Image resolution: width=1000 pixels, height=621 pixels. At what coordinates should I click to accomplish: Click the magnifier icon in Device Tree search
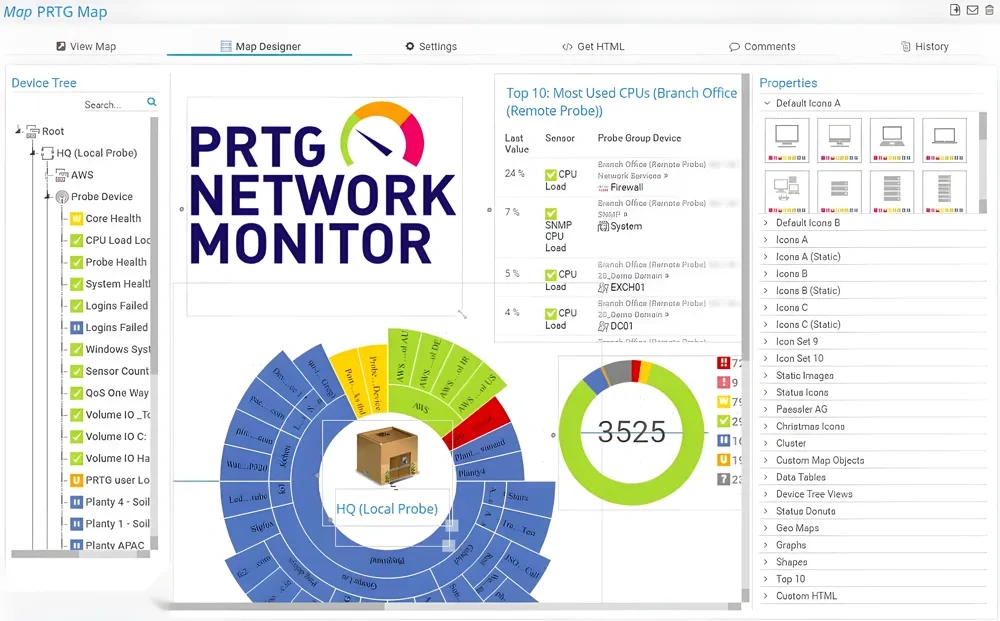click(152, 102)
